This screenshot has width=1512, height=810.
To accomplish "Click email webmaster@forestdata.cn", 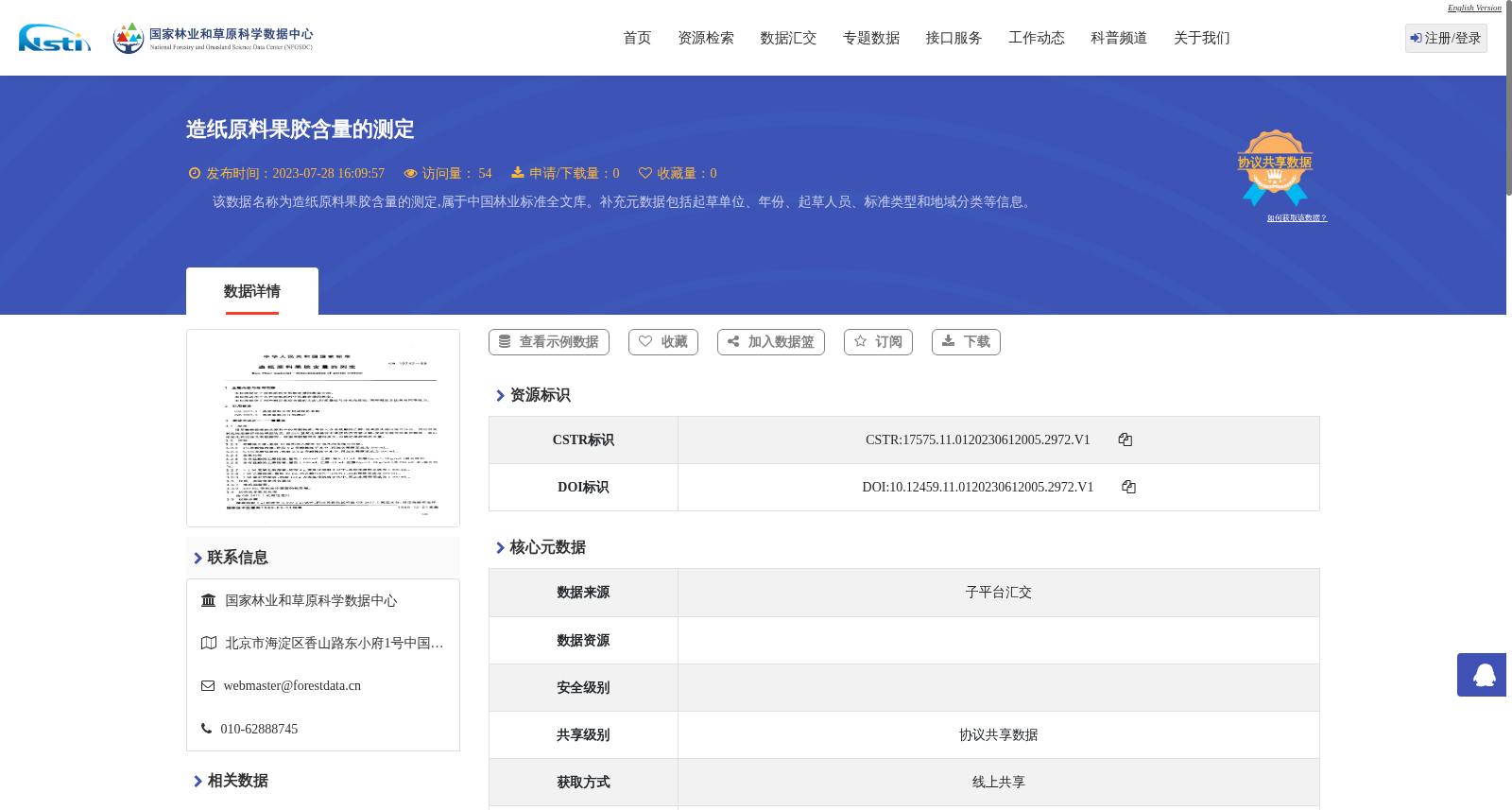I will coord(292,686).
